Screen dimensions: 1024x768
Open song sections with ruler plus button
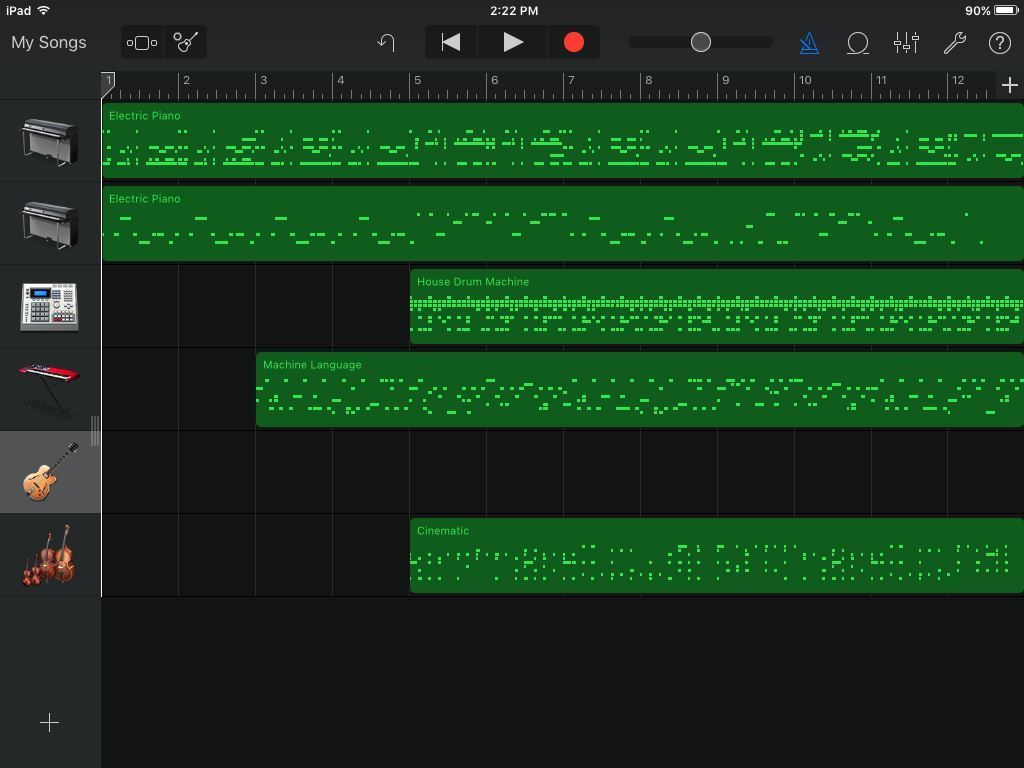point(1009,86)
